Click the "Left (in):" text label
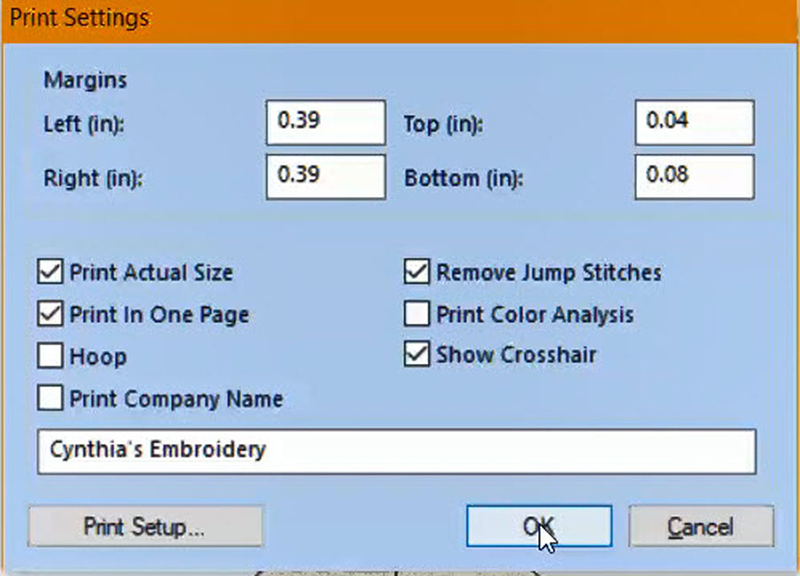Viewport: 800px width, 576px height. (90, 125)
